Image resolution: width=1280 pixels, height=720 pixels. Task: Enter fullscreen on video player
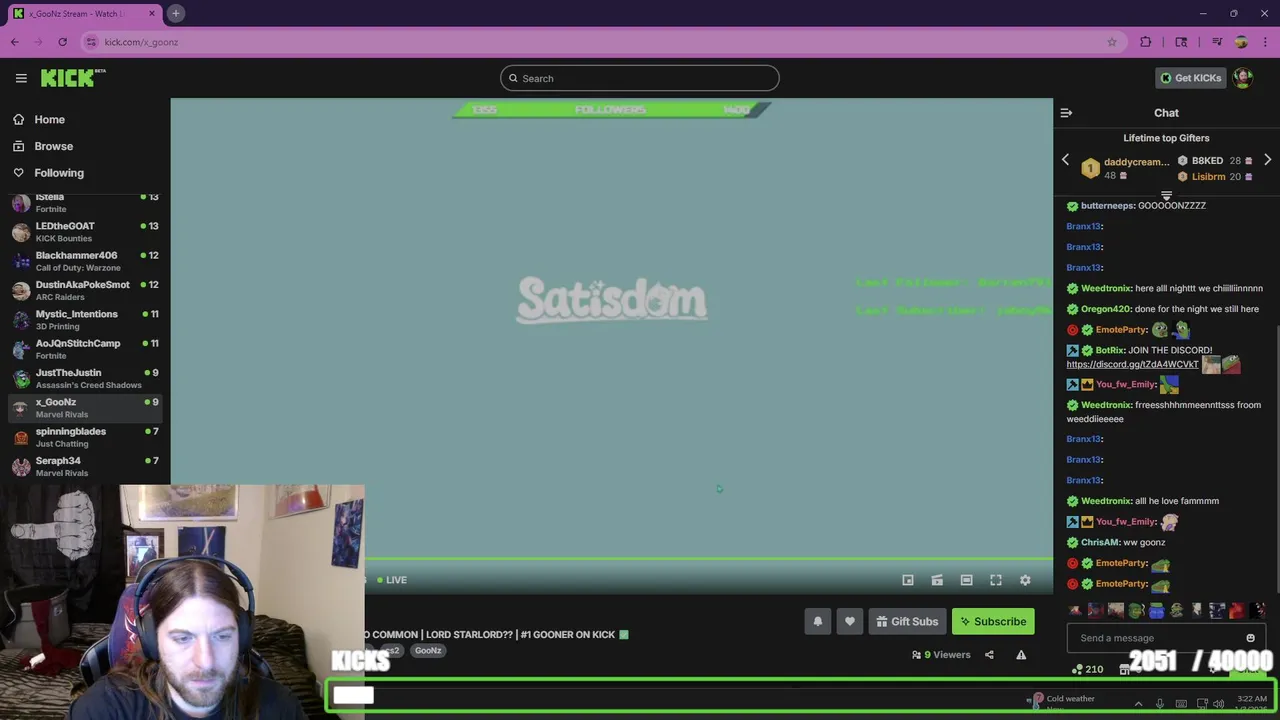(x=996, y=580)
